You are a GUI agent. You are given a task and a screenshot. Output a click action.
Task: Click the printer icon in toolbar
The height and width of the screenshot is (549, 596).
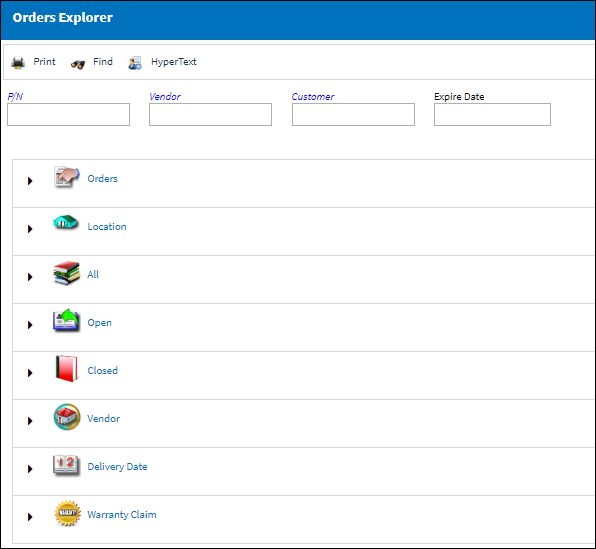tap(18, 62)
